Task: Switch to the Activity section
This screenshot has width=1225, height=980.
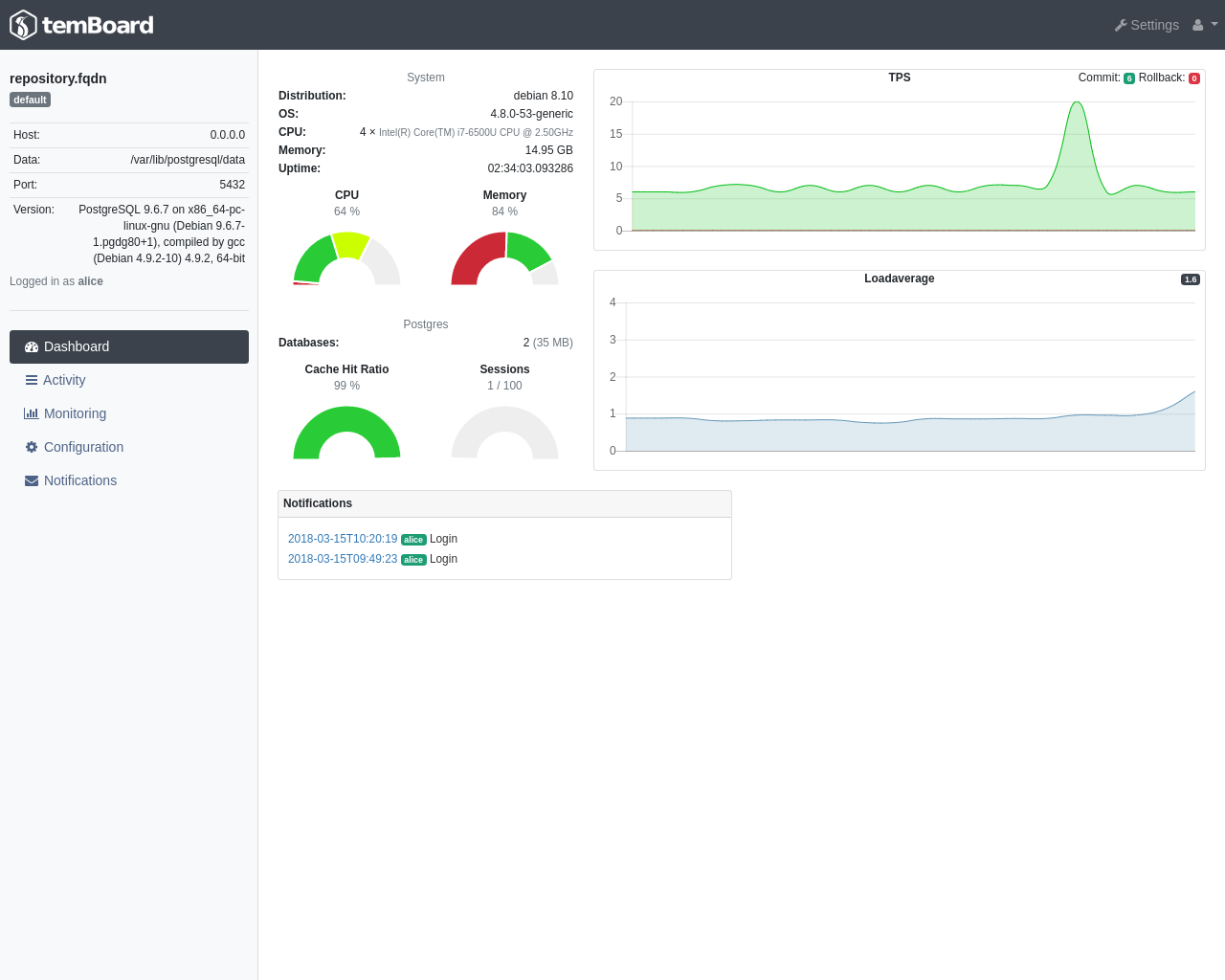Action: pos(65,380)
